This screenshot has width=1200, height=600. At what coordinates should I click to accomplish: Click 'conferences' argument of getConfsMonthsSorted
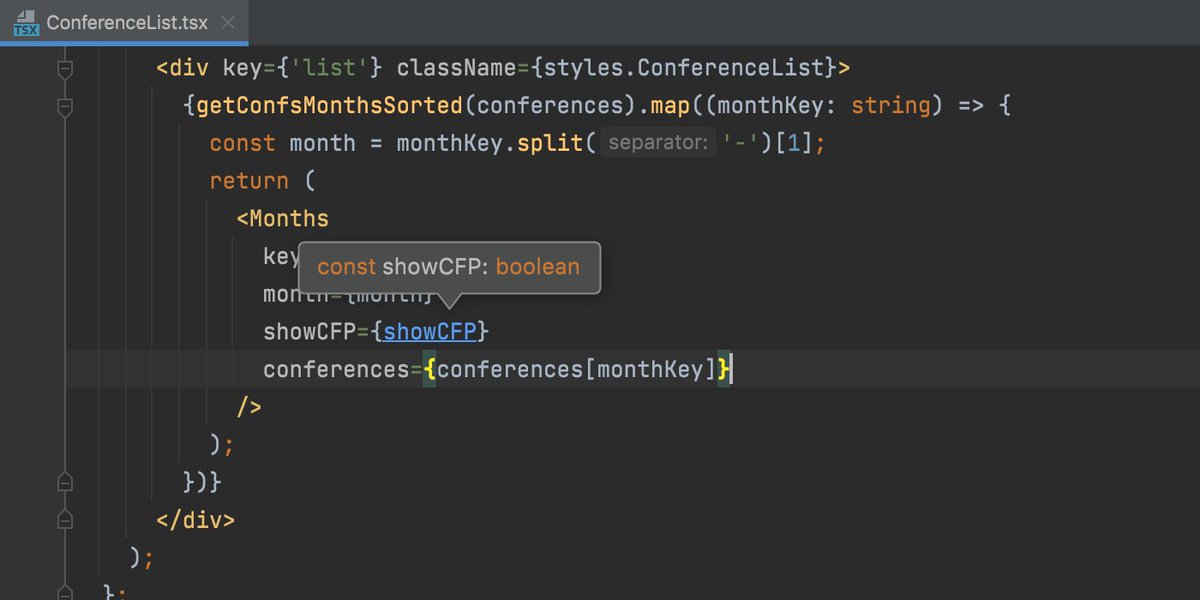click(550, 105)
